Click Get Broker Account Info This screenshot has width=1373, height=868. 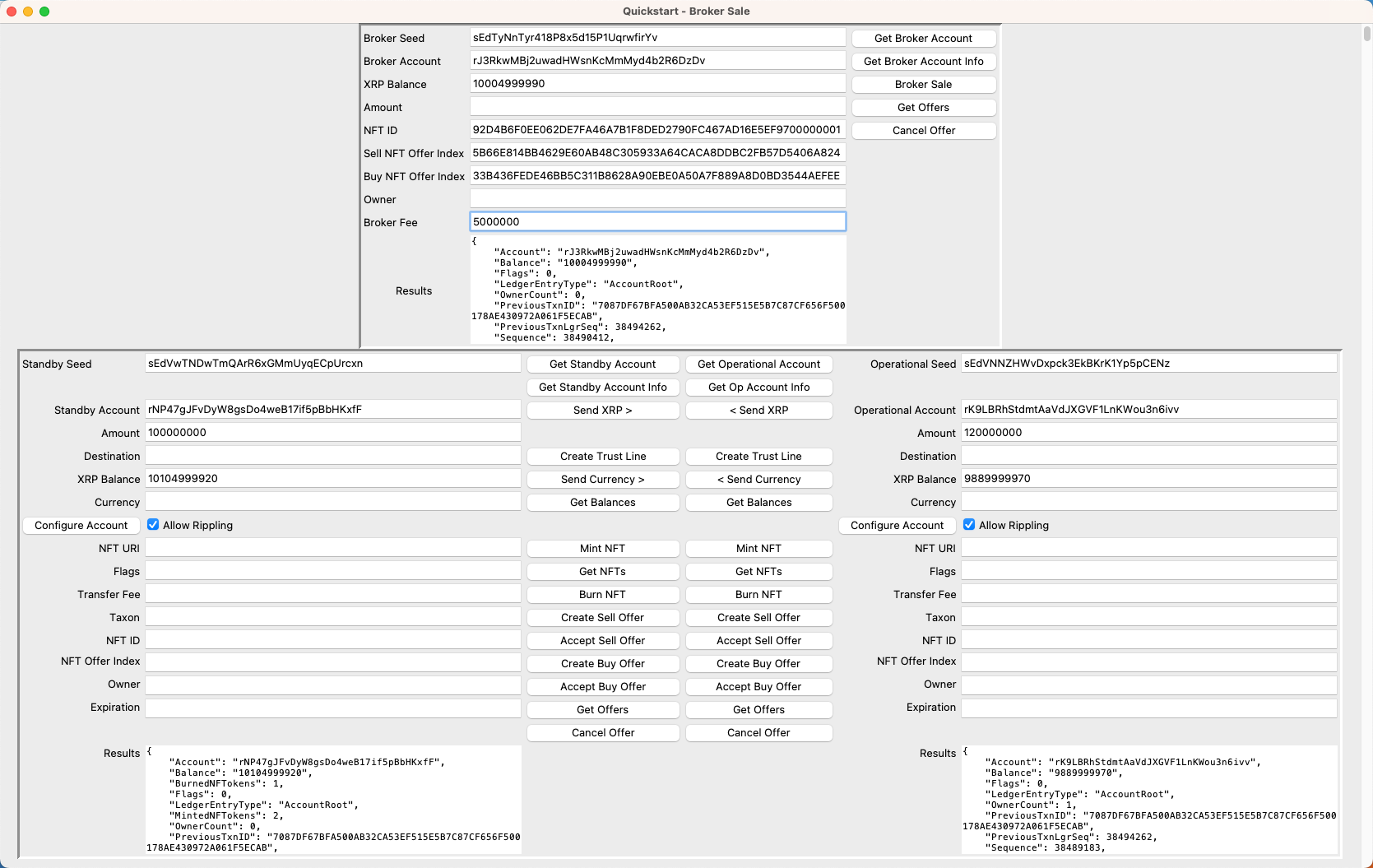coord(923,62)
